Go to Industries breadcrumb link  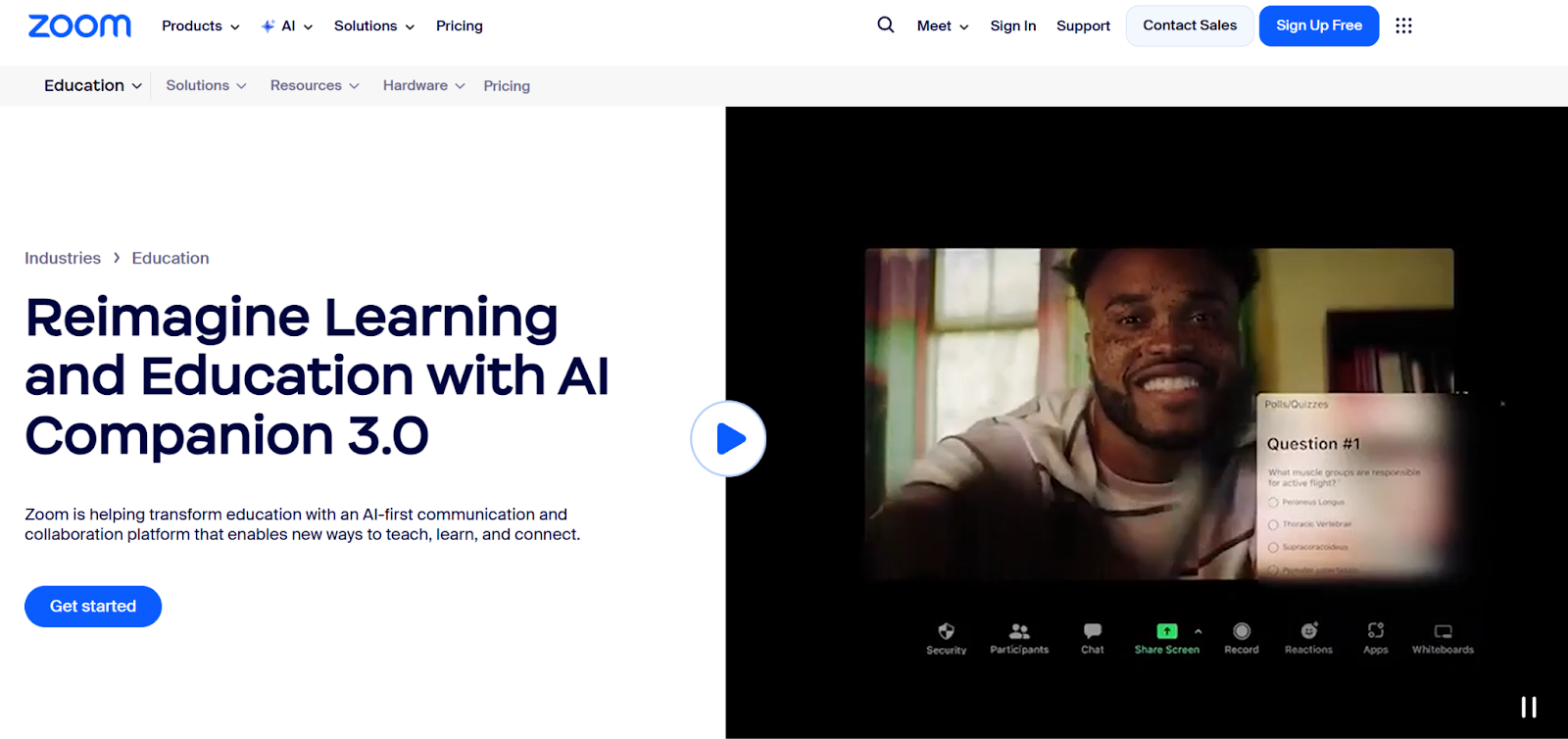coord(63,258)
